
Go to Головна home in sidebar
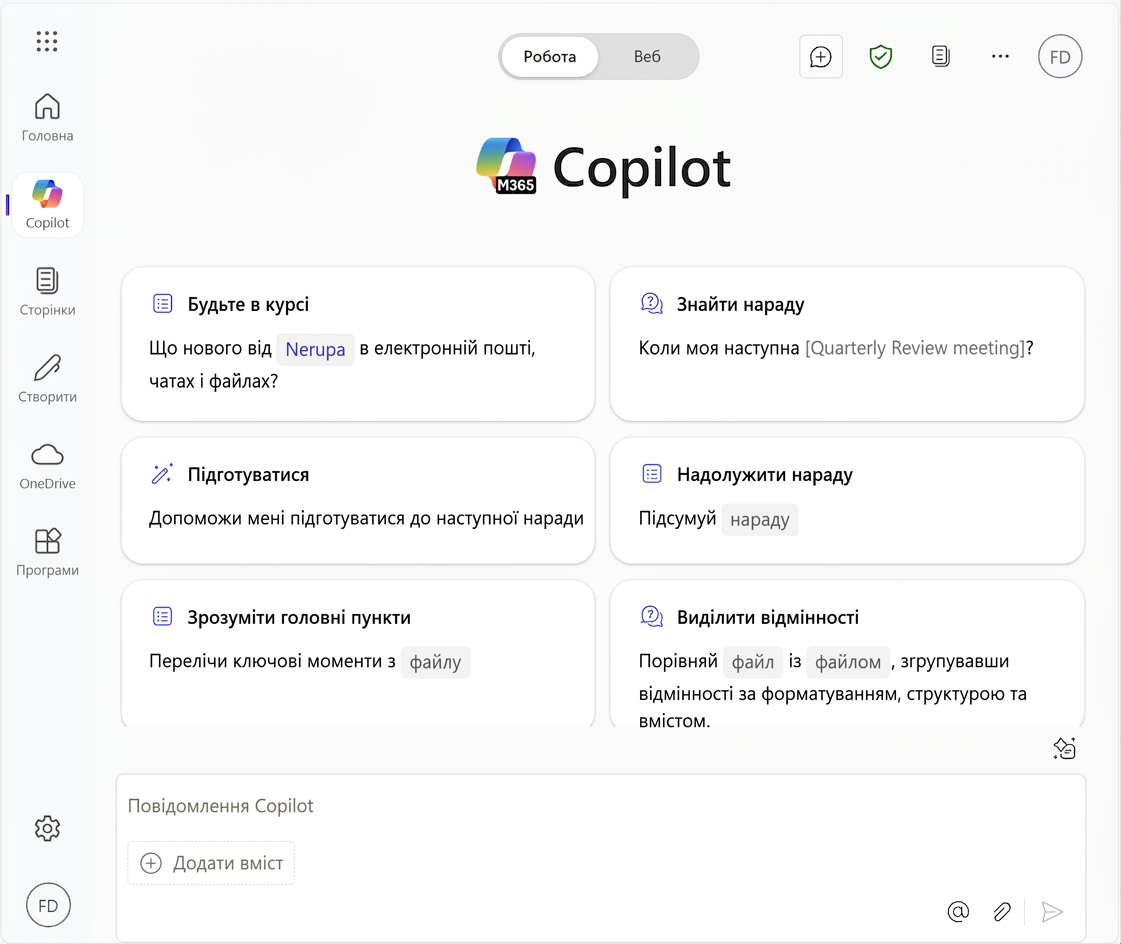(47, 117)
